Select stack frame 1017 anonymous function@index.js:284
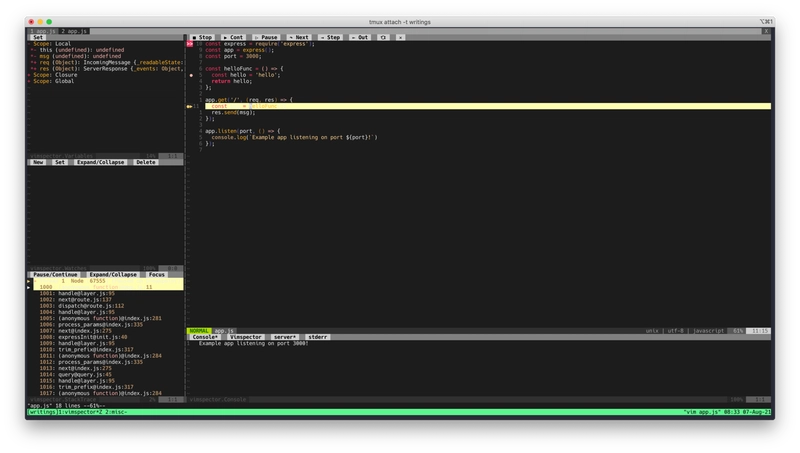 [x=101, y=393]
